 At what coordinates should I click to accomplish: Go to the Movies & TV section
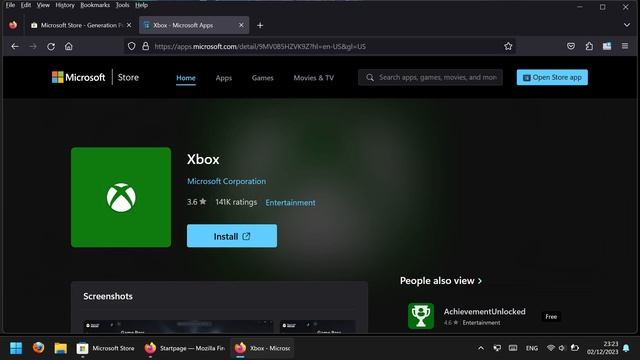point(313,78)
